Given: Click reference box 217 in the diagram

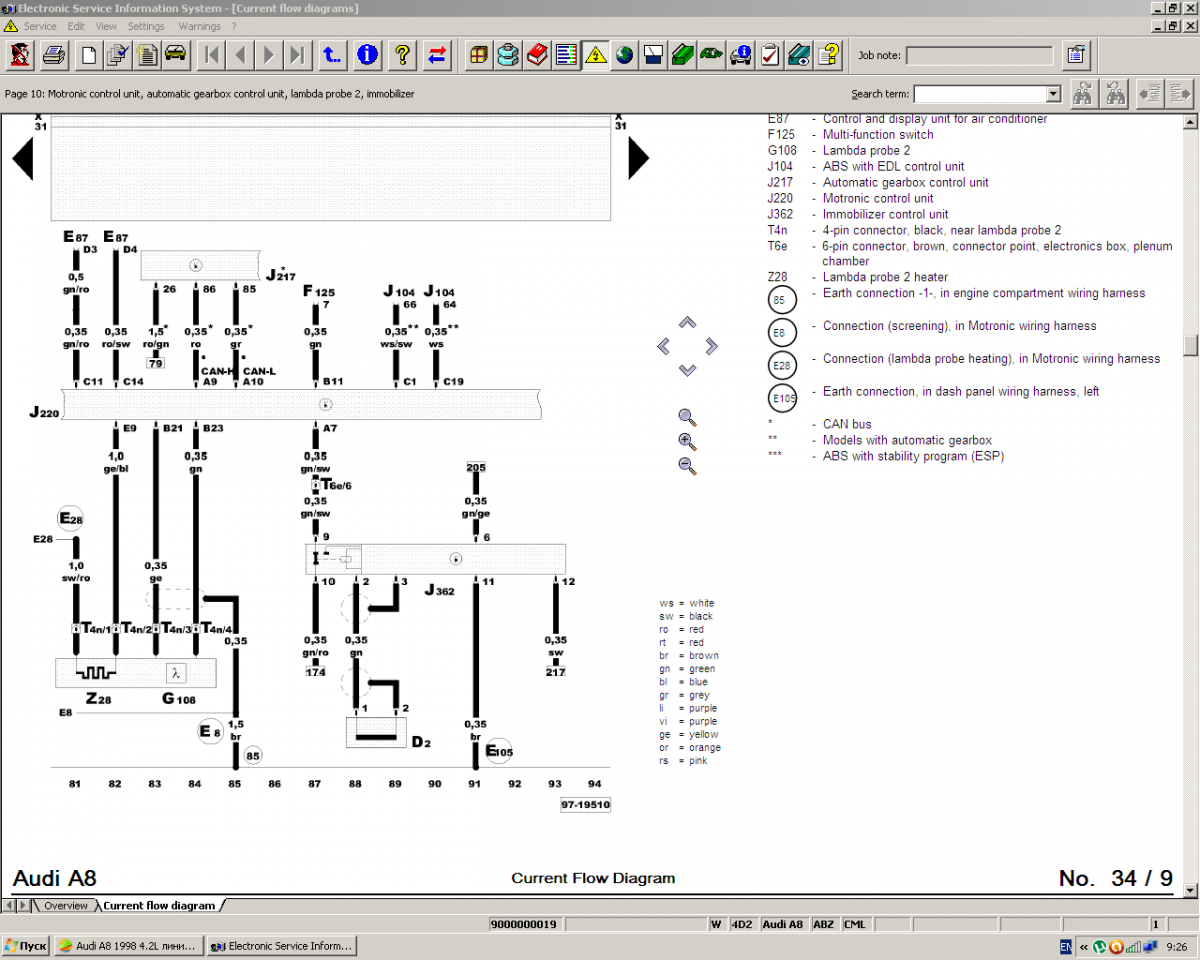Looking at the screenshot, I should pos(555,672).
